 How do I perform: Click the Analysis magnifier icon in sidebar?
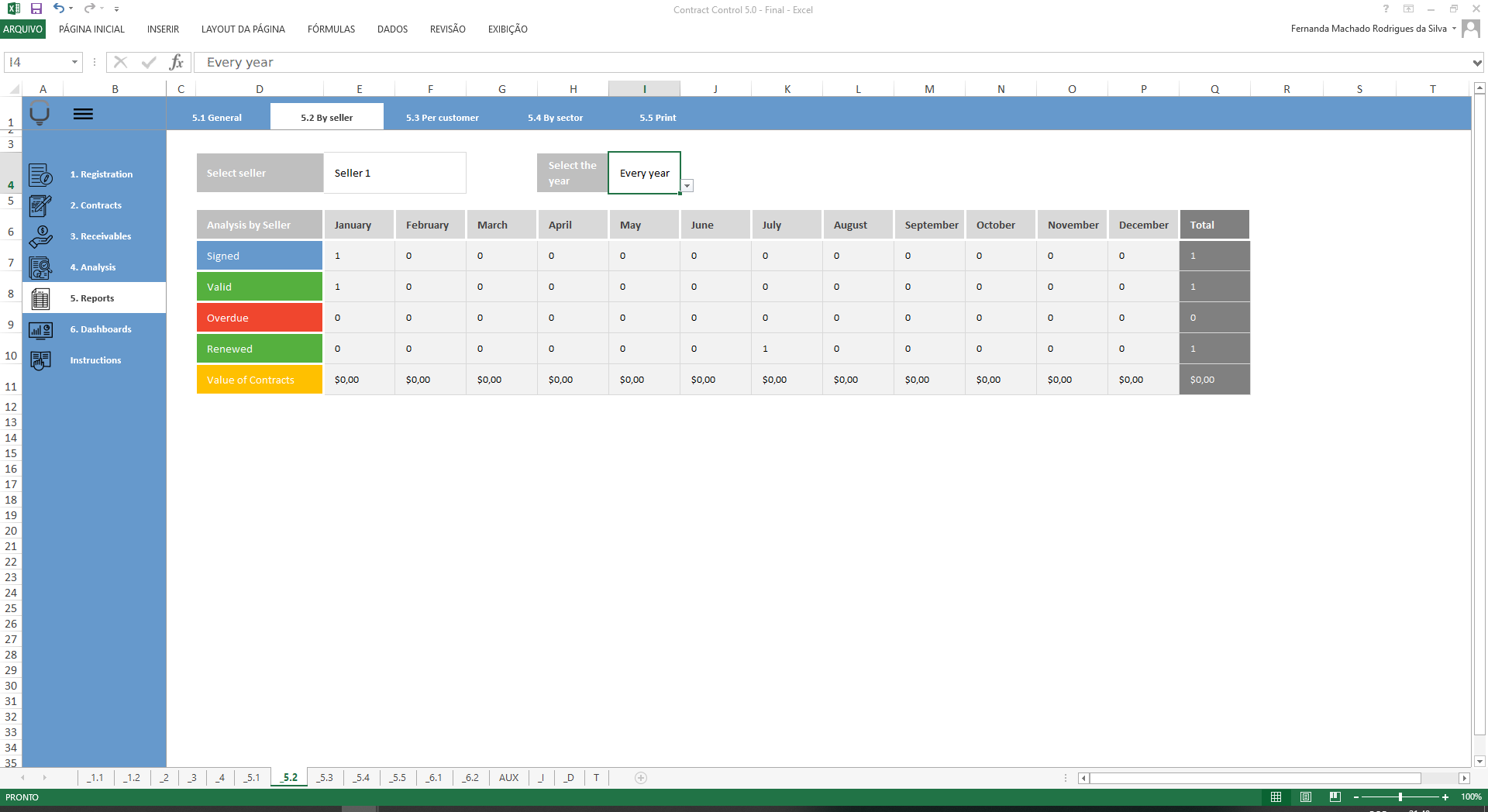tap(40, 267)
